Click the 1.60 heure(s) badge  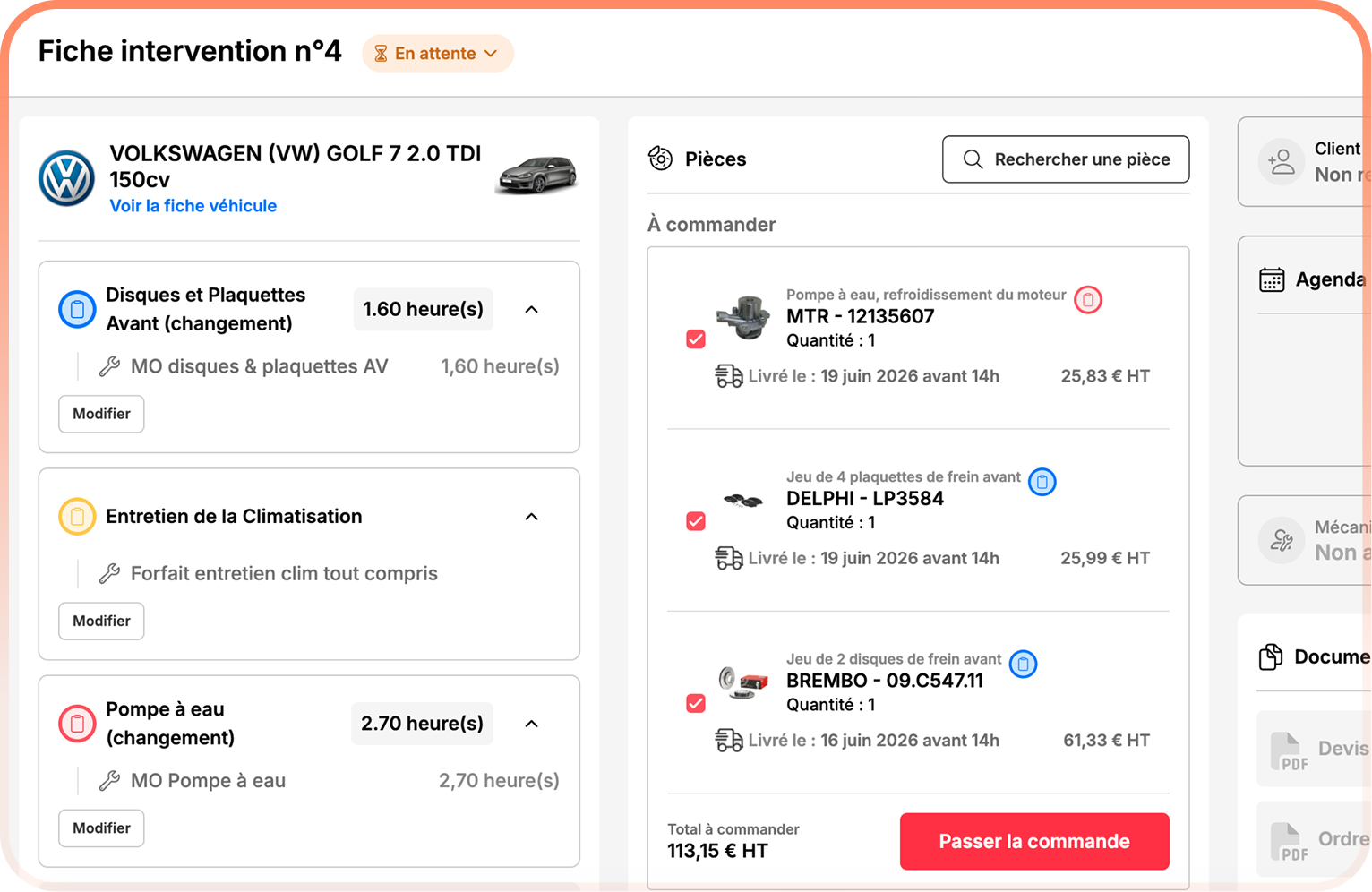pyautogui.click(x=424, y=310)
